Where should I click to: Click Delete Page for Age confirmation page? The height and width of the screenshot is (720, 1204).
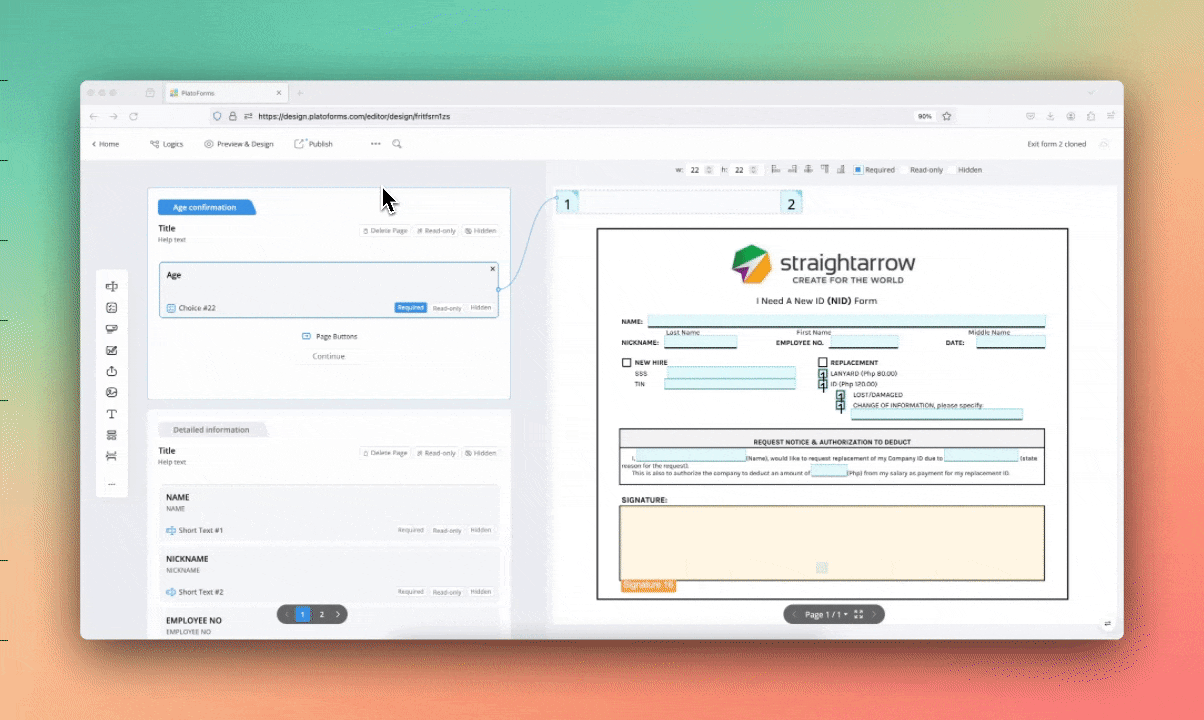click(385, 231)
